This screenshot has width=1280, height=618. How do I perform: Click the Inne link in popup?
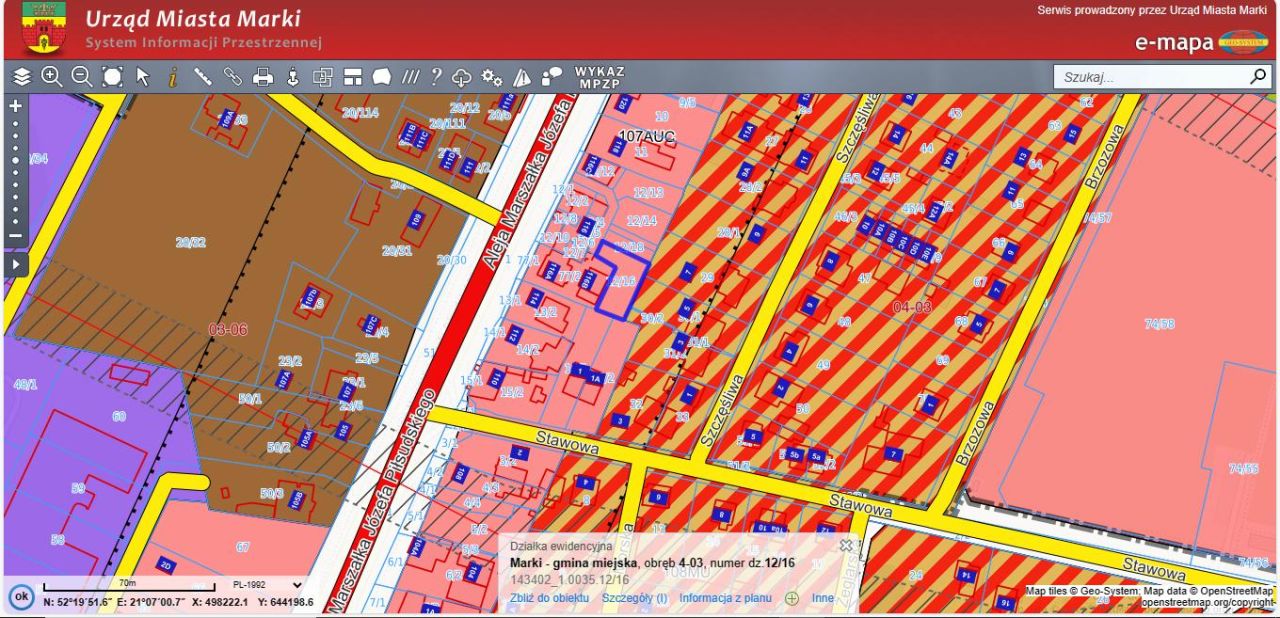coord(822,599)
